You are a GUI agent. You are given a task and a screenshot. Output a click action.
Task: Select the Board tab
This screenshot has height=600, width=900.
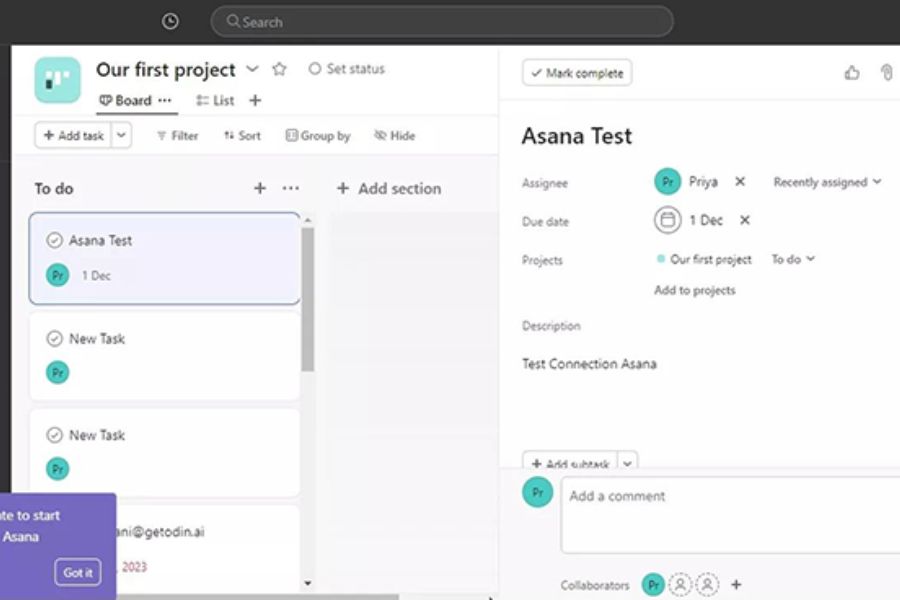(126, 101)
